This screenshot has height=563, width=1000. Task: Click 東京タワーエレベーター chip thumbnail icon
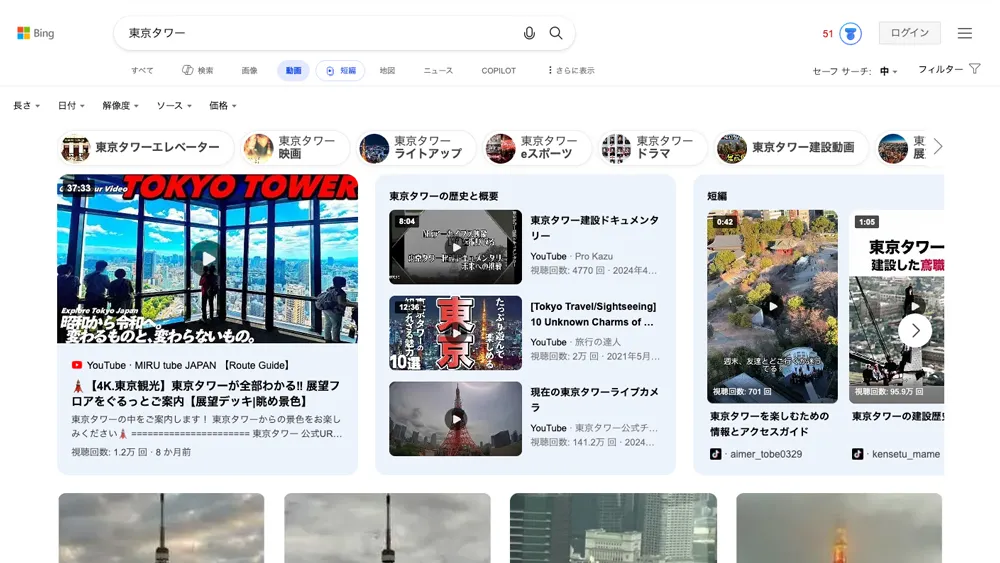75,147
